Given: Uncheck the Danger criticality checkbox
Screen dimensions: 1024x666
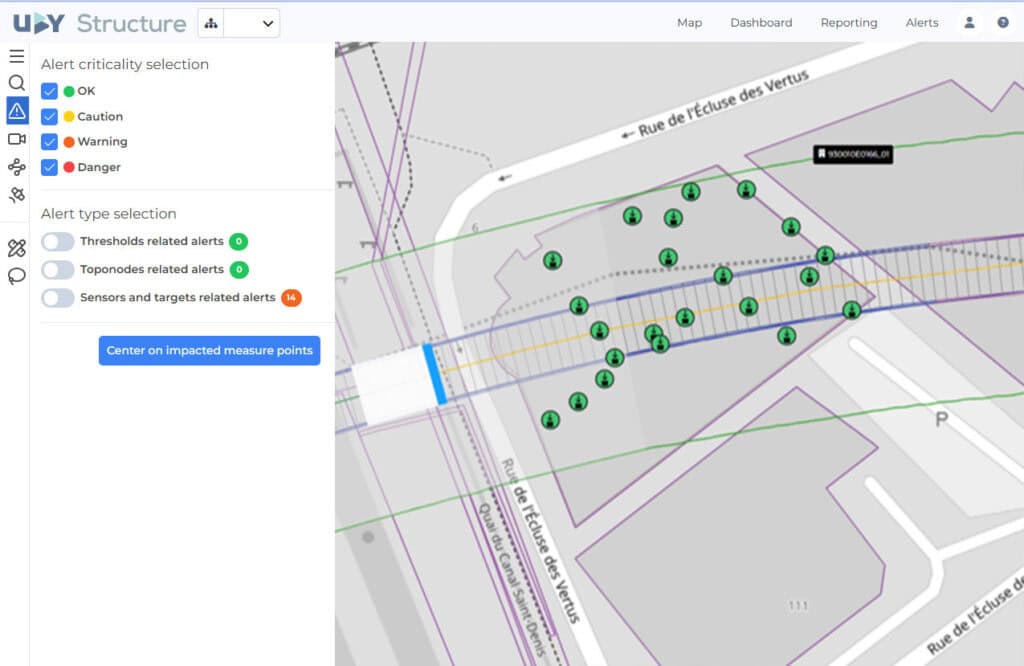Looking at the screenshot, I should (x=49, y=167).
